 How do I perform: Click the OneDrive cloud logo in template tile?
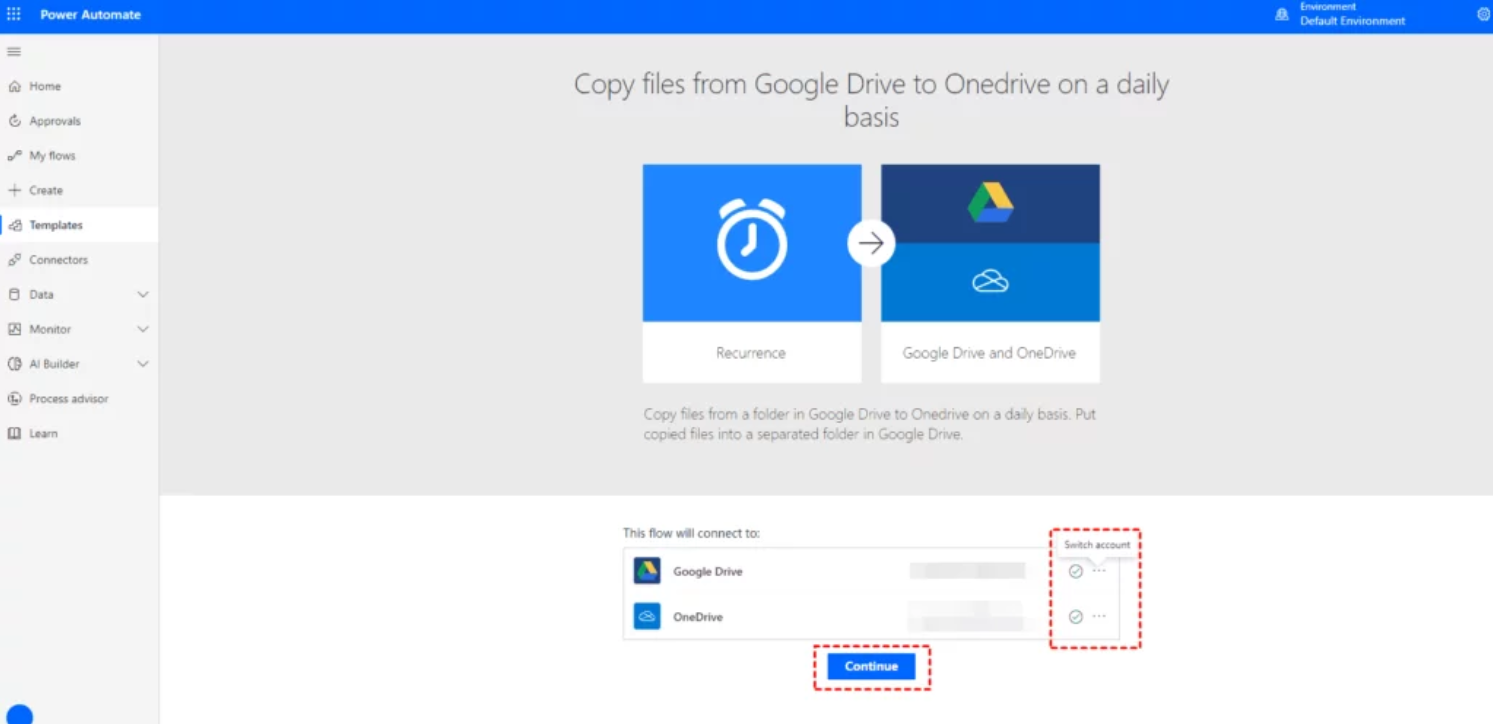tap(990, 282)
